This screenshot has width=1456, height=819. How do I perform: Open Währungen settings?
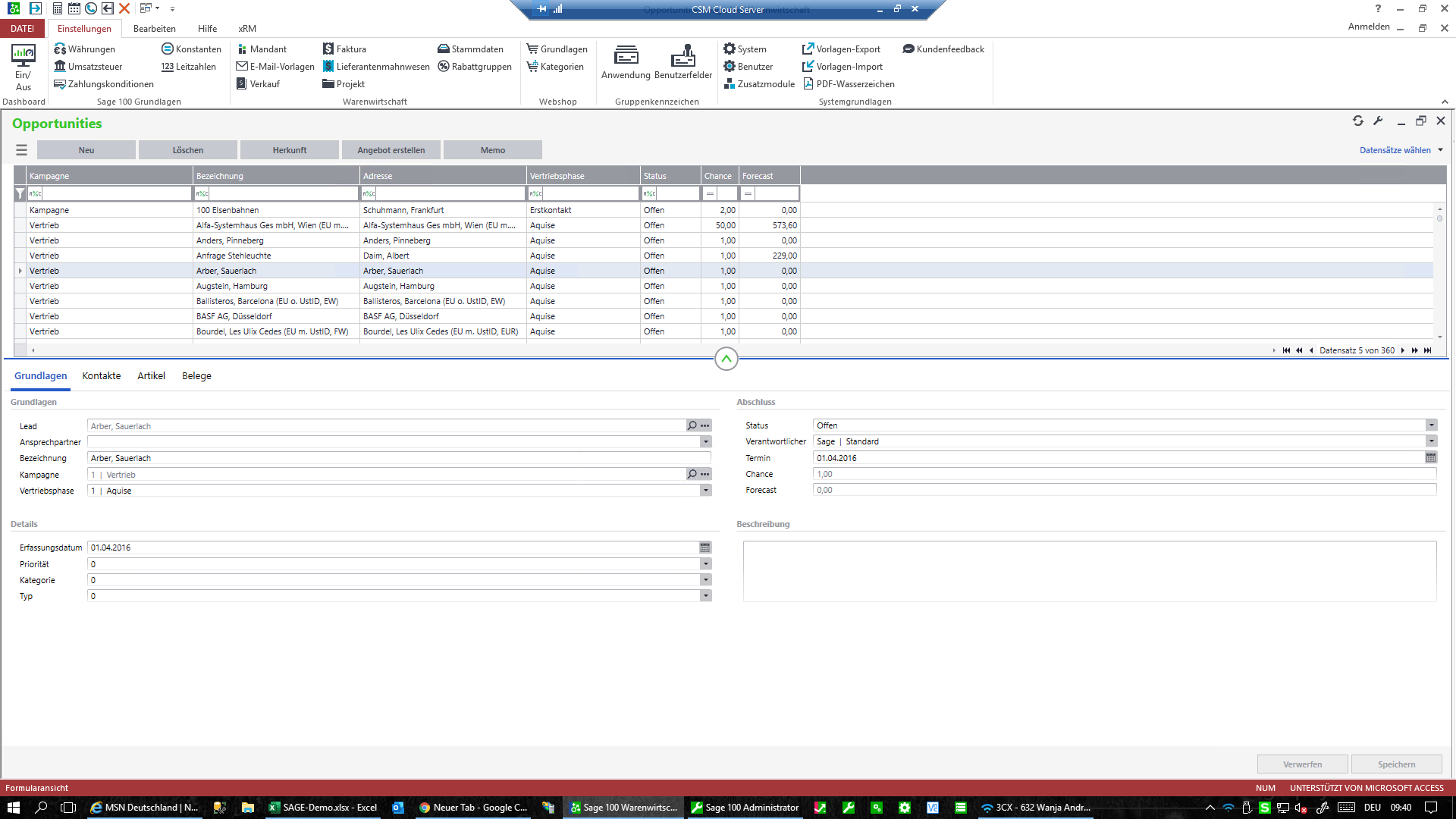[x=84, y=49]
